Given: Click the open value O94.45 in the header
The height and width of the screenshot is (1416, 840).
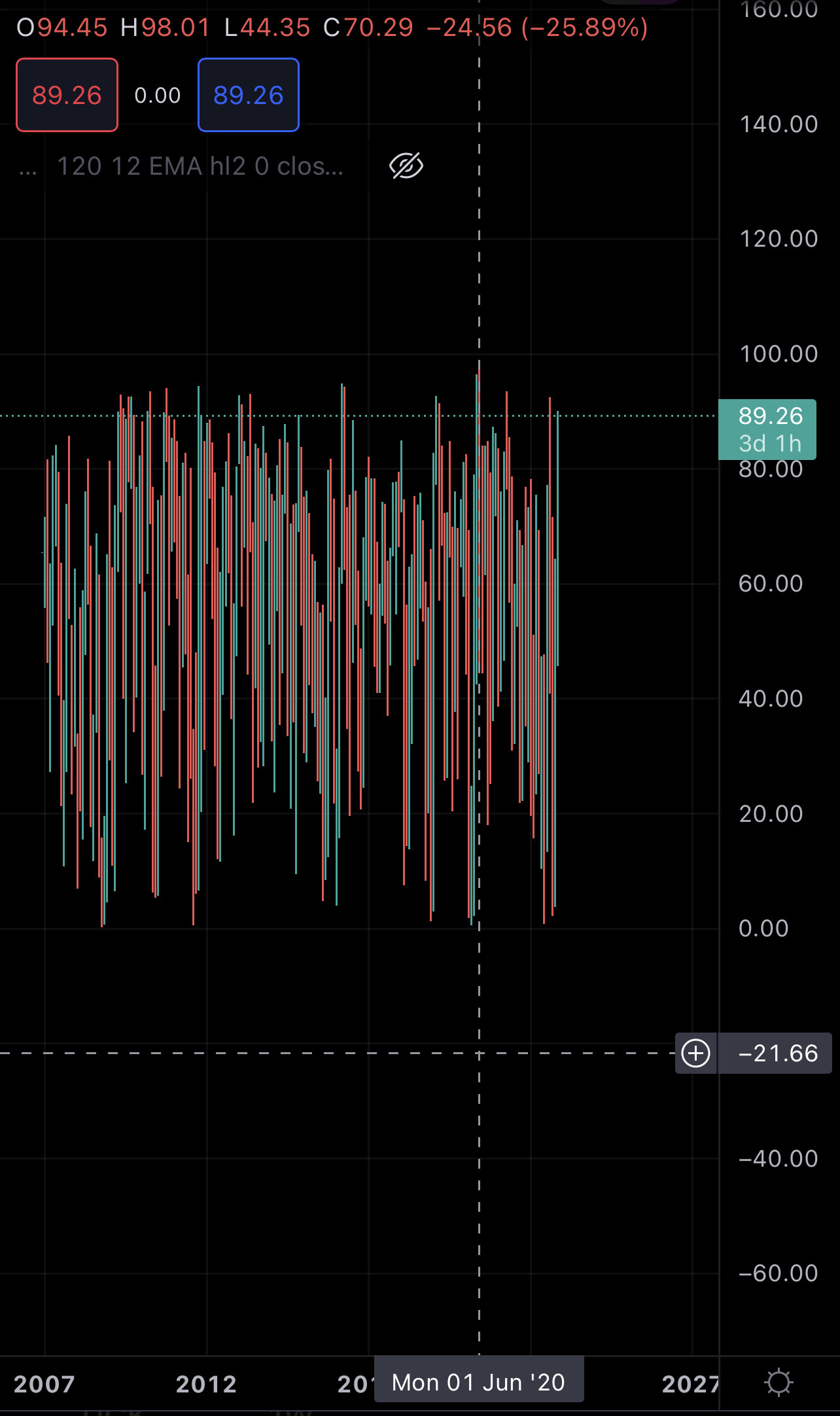Looking at the screenshot, I should coord(61,27).
